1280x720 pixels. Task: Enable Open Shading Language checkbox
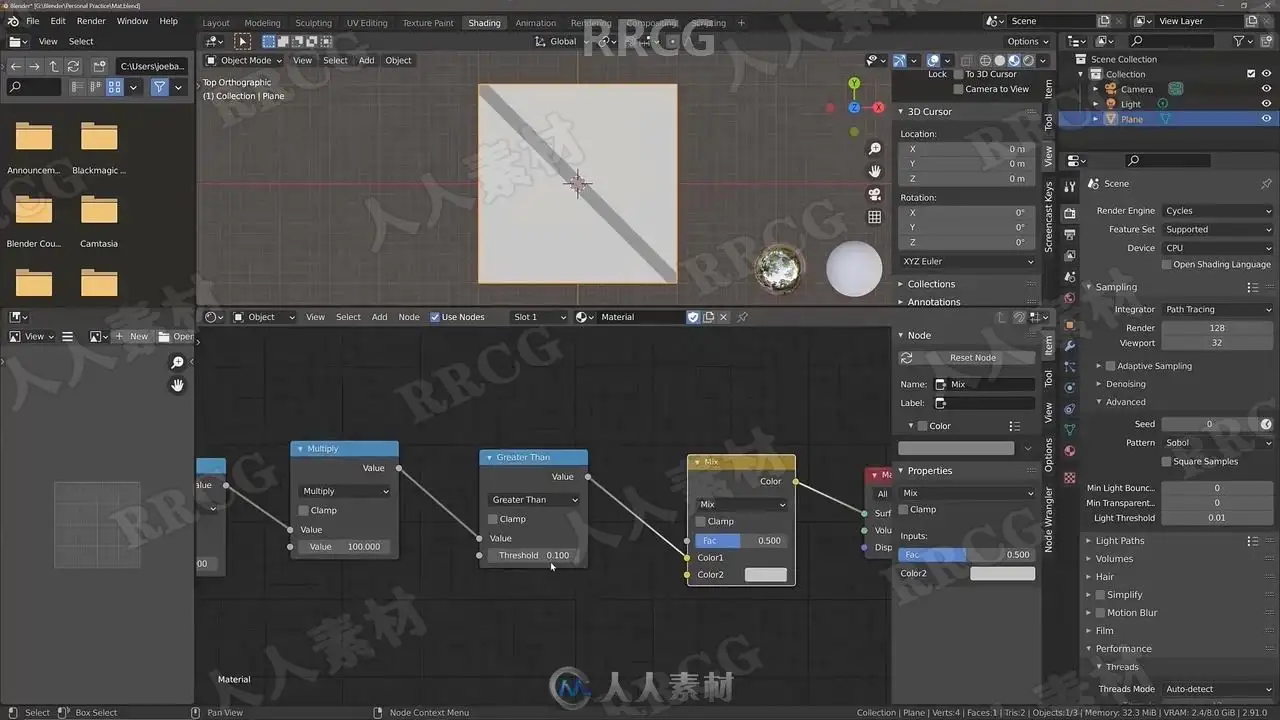point(1166,265)
